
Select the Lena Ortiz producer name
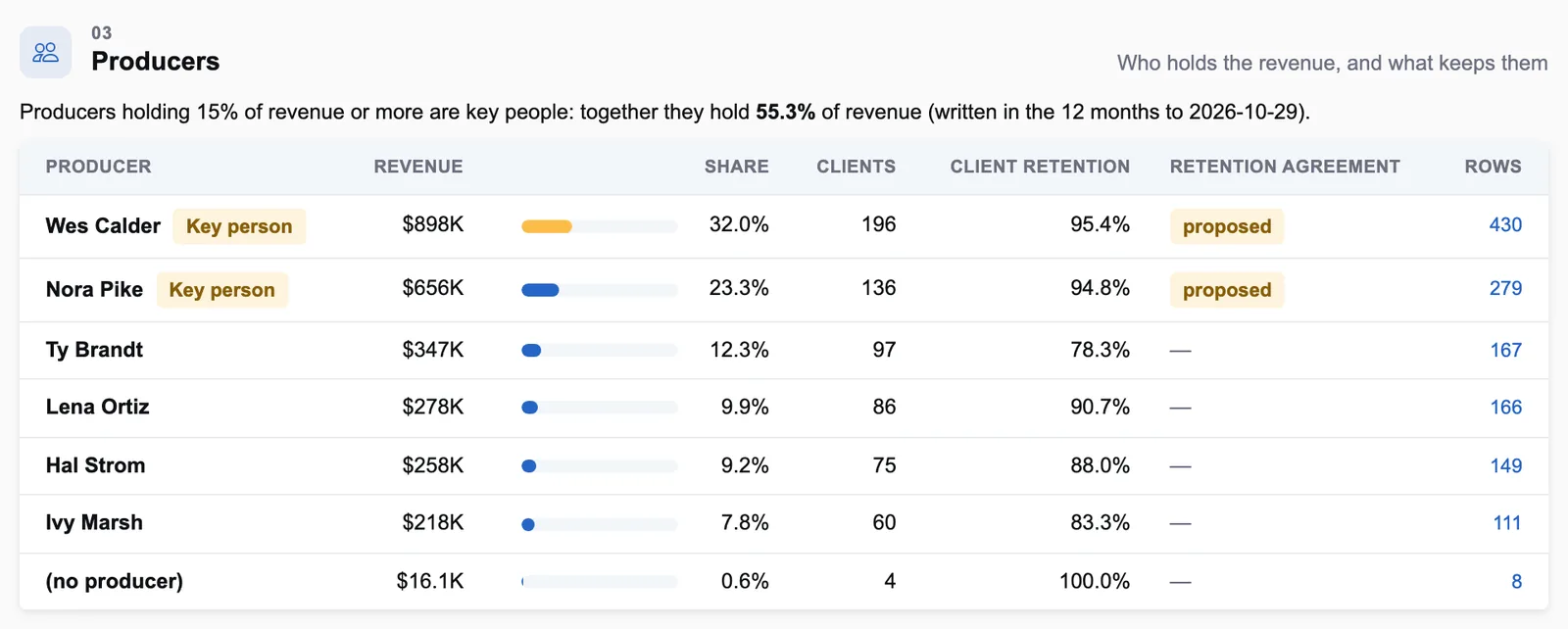(98, 407)
